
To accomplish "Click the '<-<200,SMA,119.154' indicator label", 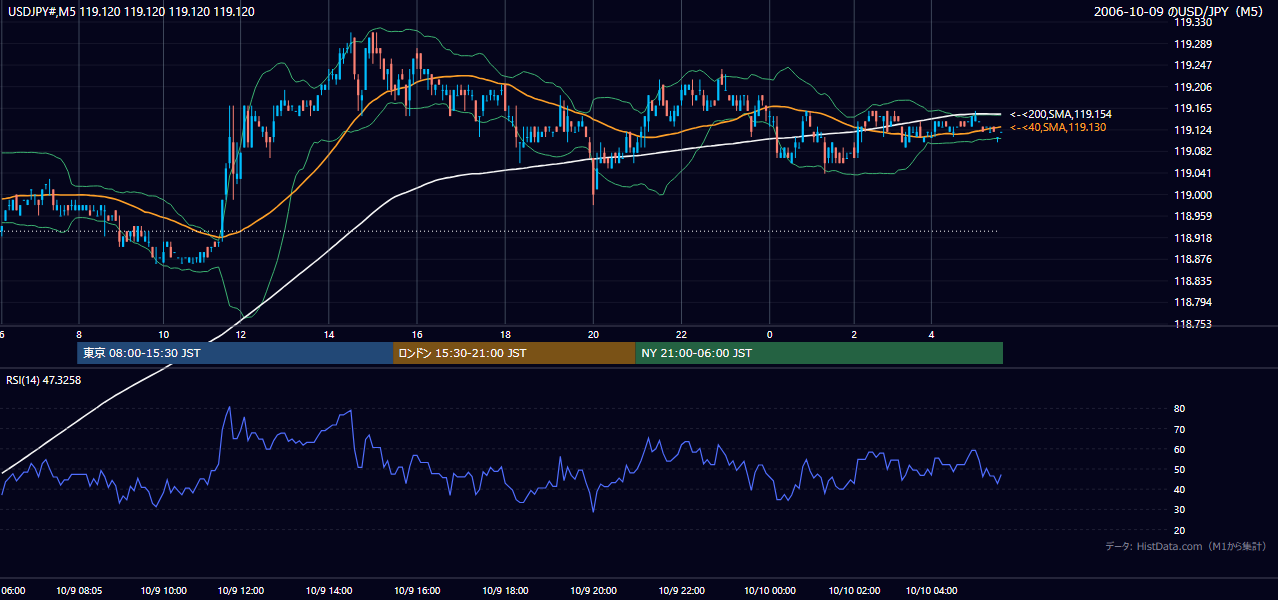I will pyautogui.click(x=1060, y=114).
